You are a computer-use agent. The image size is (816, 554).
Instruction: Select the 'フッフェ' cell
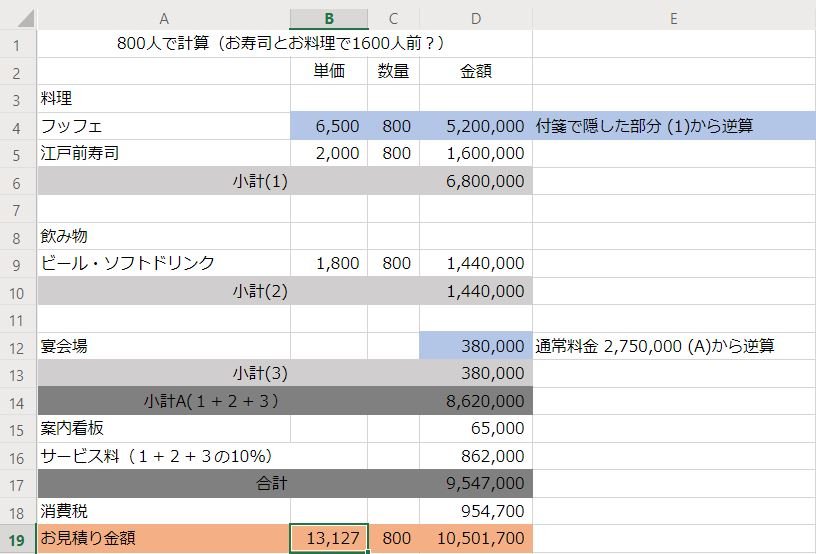pyautogui.click(x=163, y=126)
